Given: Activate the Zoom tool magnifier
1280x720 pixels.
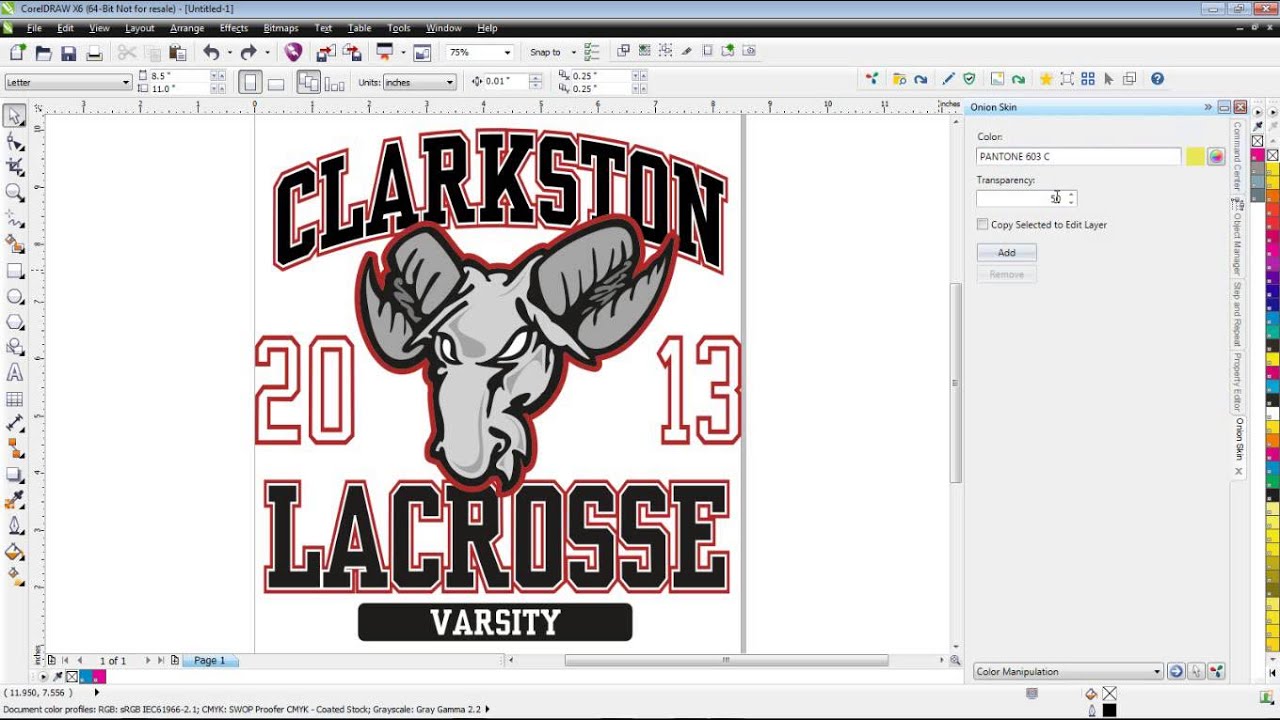Looking at the screenshot, I should coord(15,193).
